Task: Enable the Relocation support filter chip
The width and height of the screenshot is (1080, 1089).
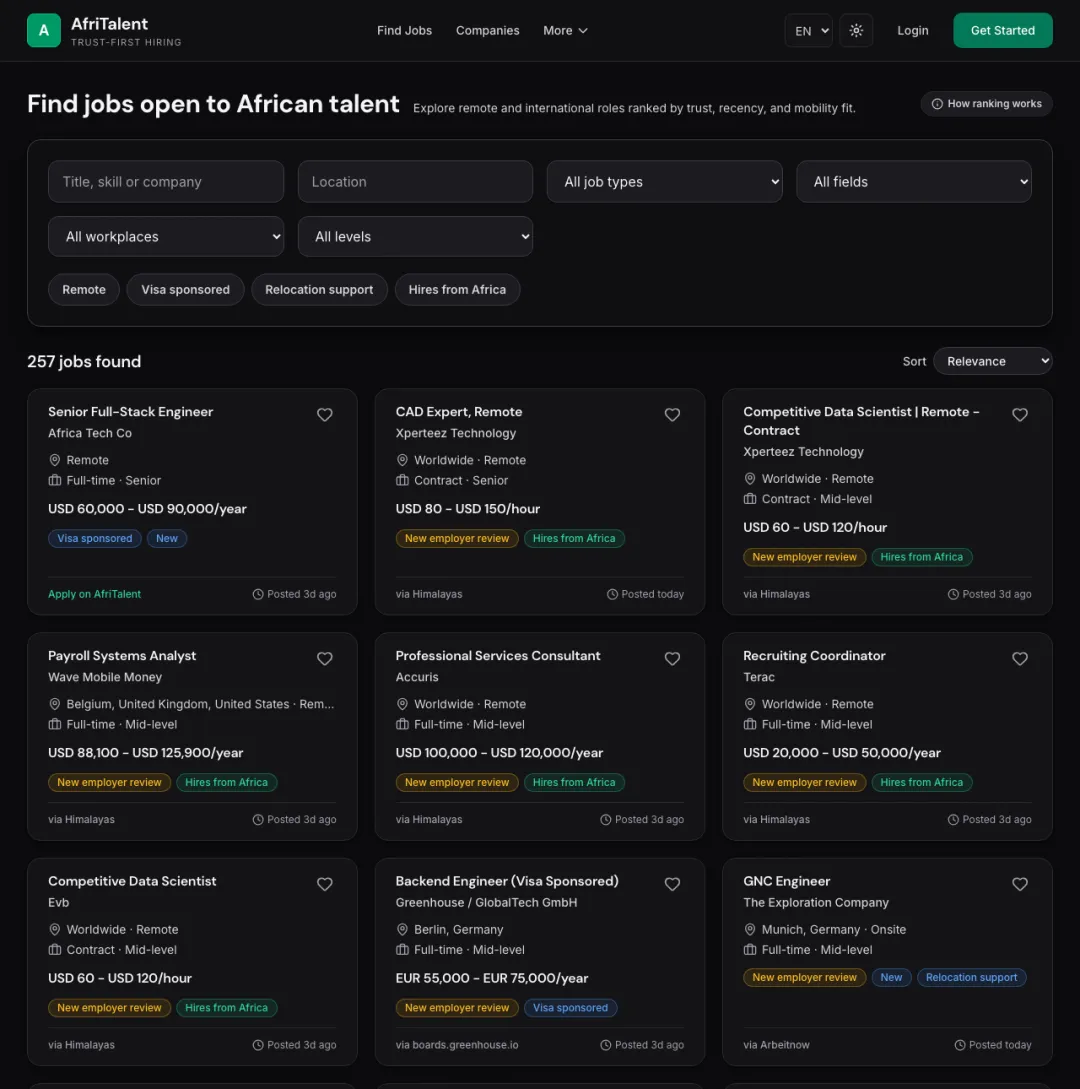Action: click(319, 290)
